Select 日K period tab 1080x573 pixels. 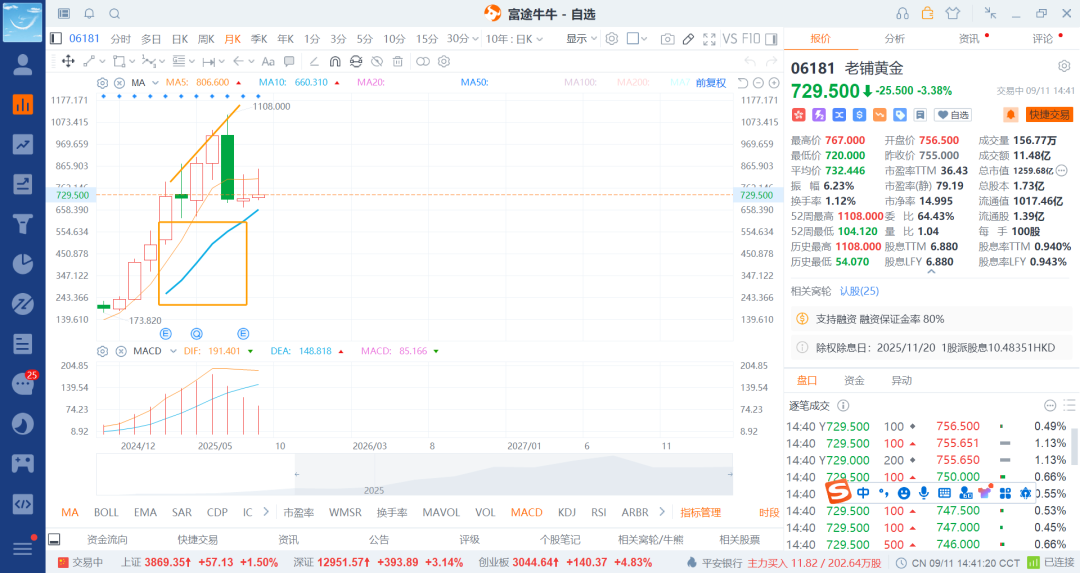click(x=180, y=39)
